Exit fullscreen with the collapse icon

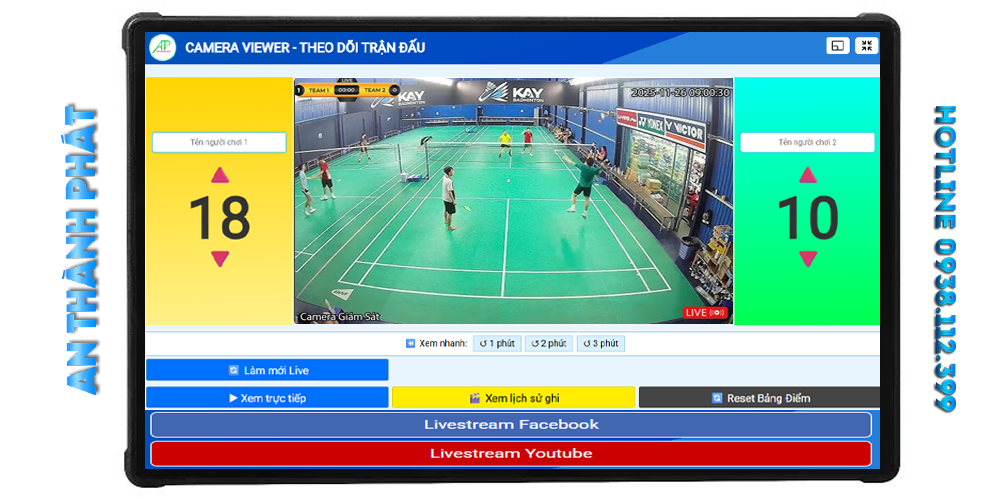867,45
